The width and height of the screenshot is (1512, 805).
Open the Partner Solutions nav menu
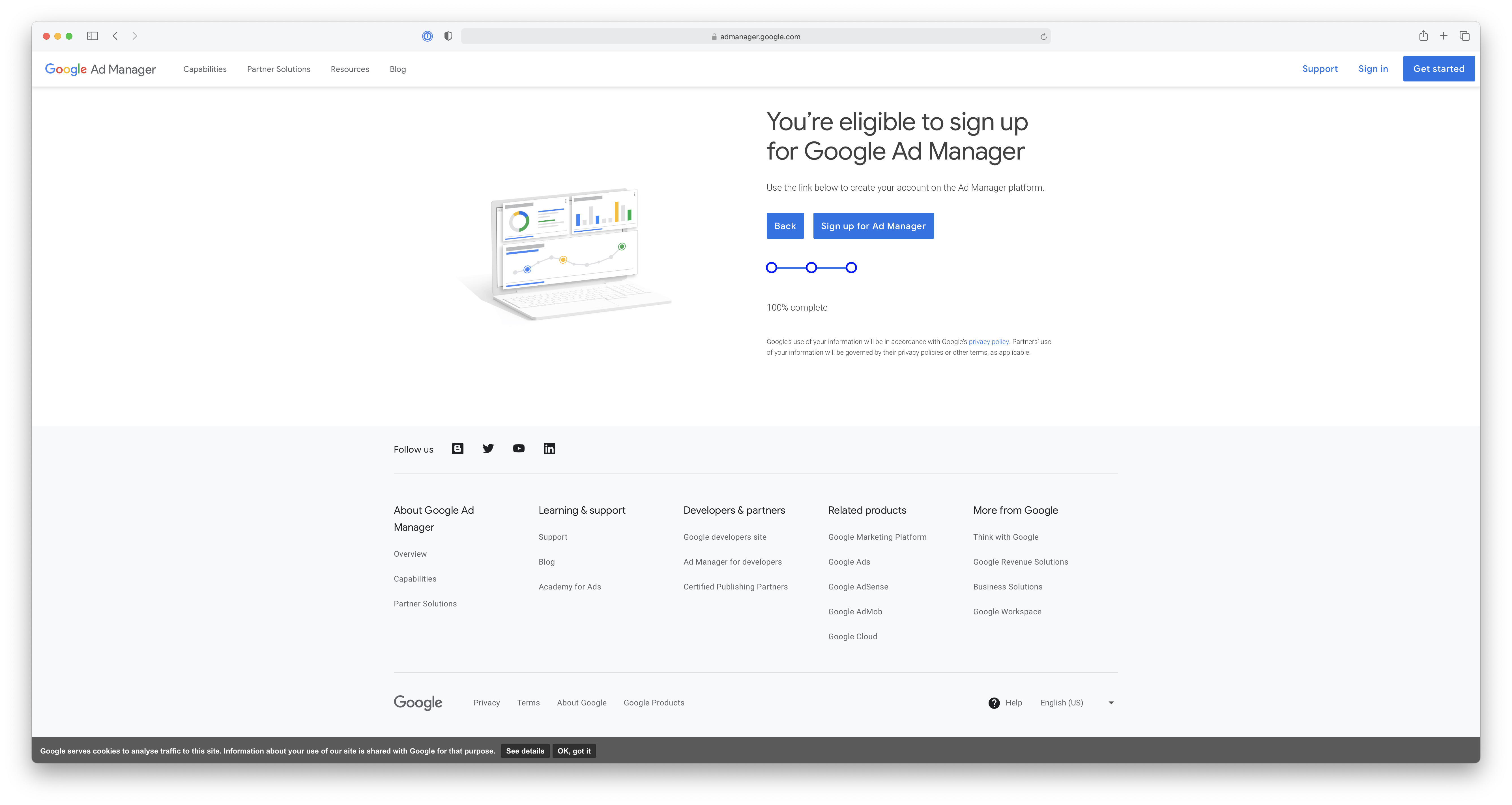click(x=279, y=69)
